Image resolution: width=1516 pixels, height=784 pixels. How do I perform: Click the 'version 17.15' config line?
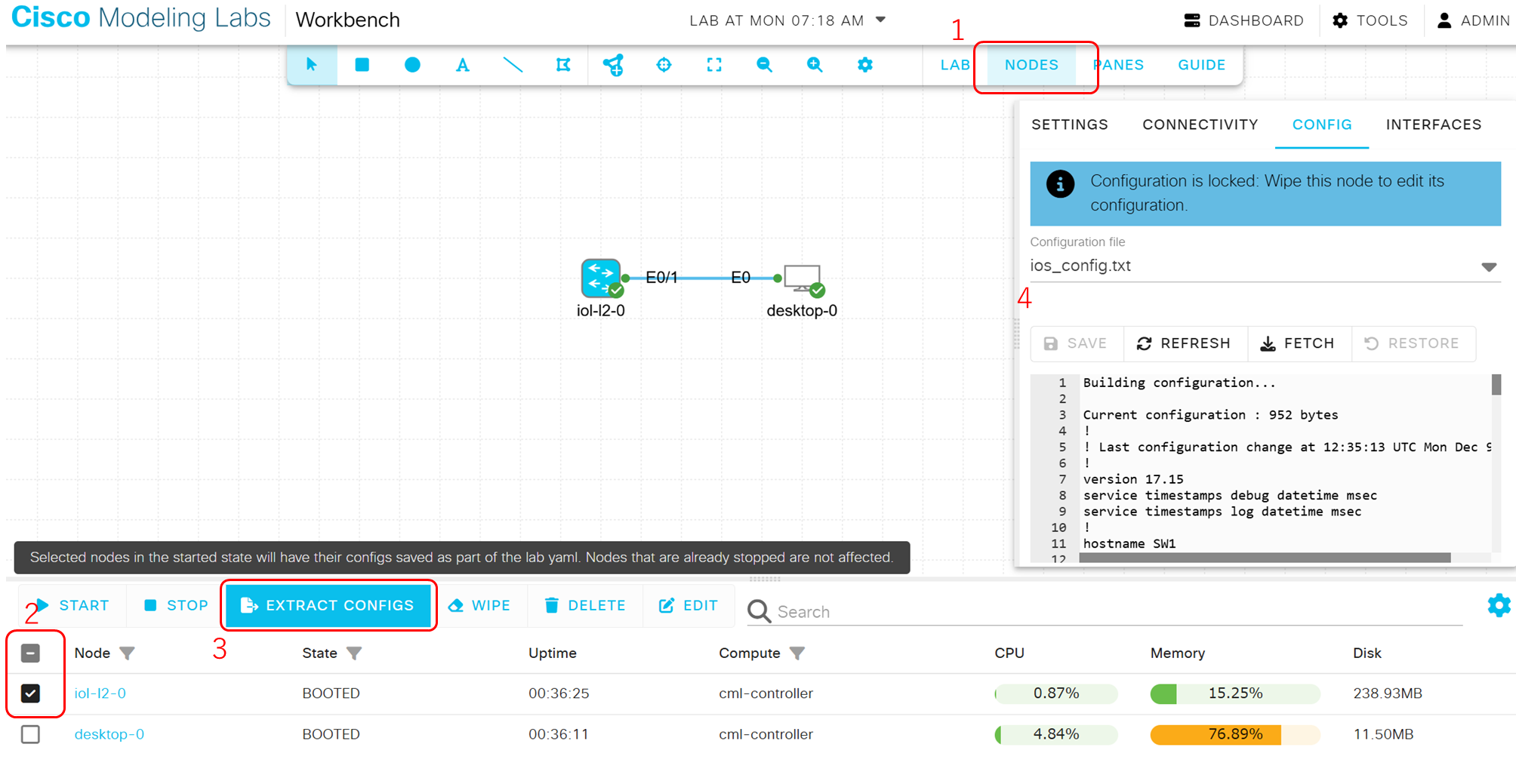pyautogui.click(x=1133, y=479)
